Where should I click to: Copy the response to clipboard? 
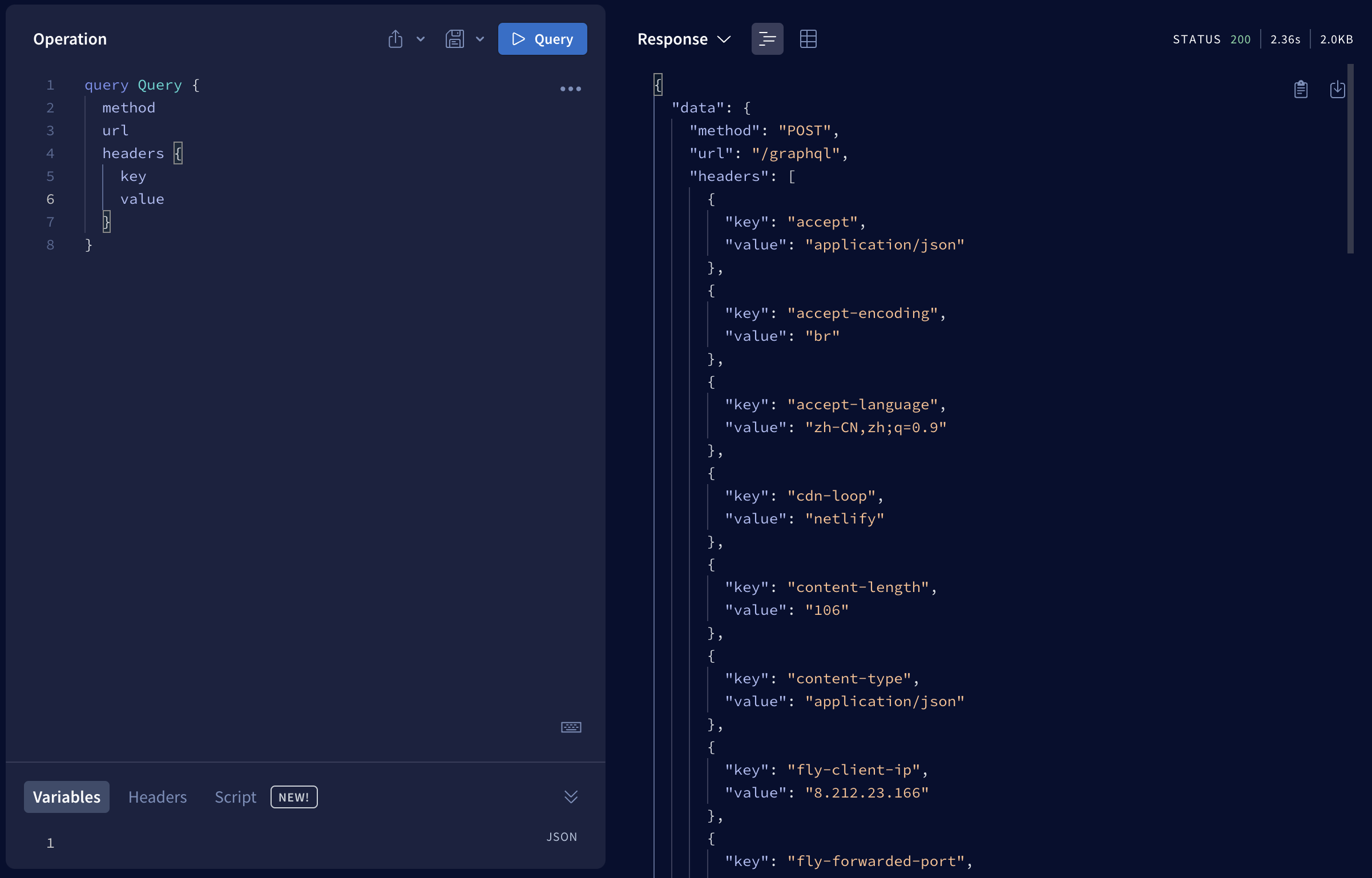1301,89
